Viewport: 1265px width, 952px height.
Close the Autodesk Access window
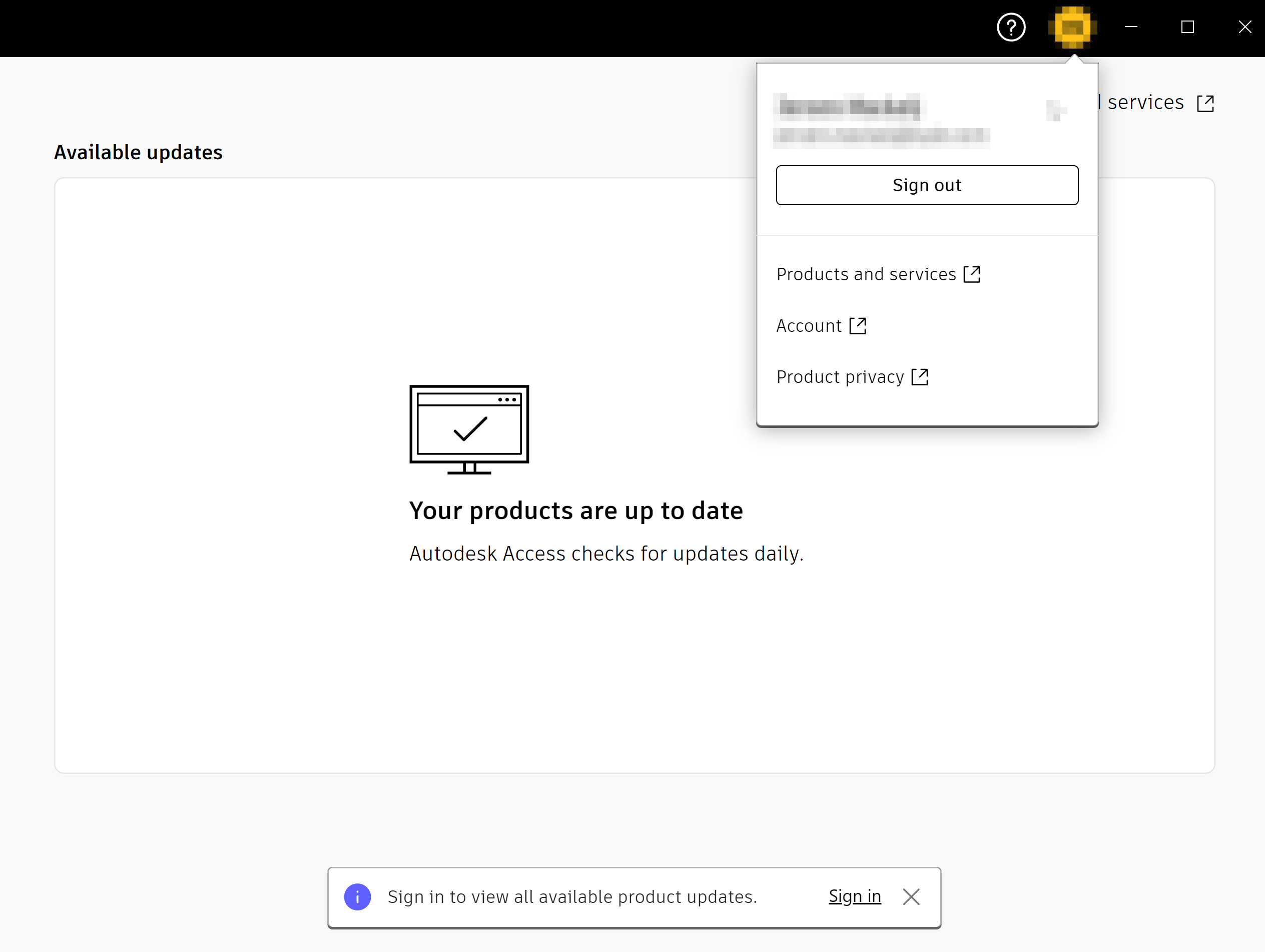(x=1244, y=27)
